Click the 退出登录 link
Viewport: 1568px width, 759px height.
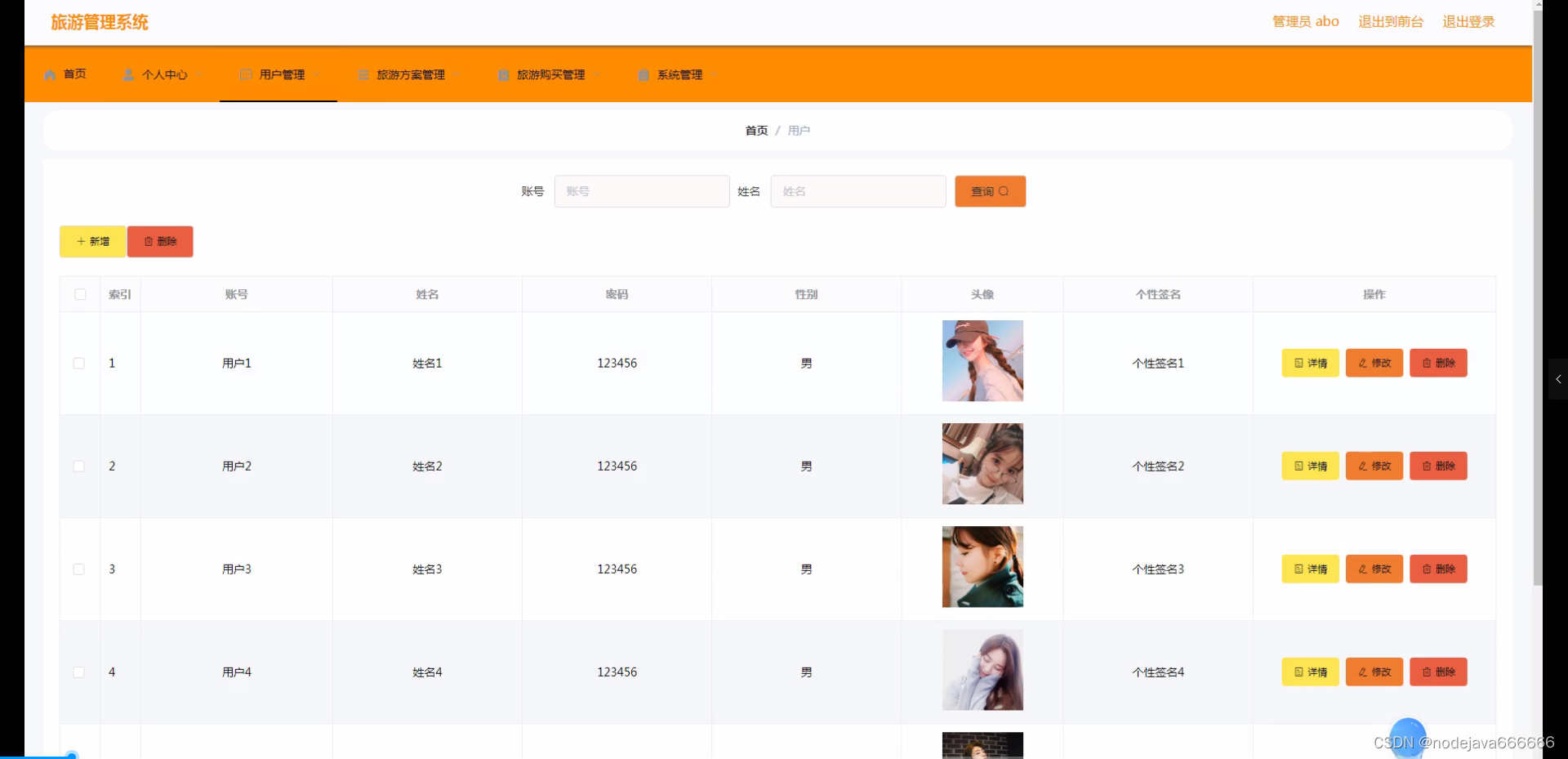click(x=1468, y=22)
